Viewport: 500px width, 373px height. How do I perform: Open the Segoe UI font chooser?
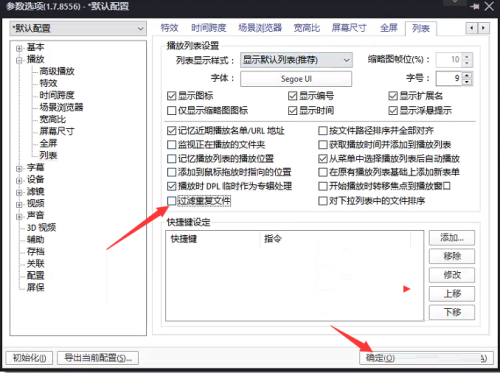coord(296,79)
